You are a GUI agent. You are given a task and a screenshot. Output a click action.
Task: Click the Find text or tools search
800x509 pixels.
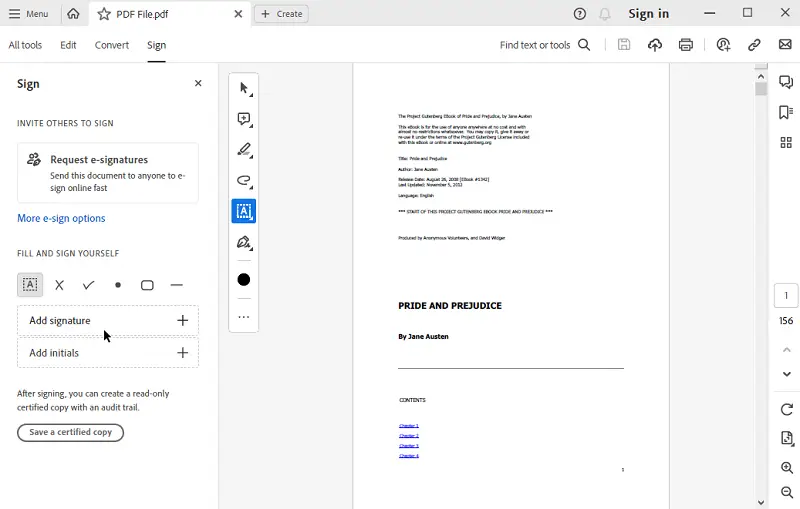coord(544,45)
